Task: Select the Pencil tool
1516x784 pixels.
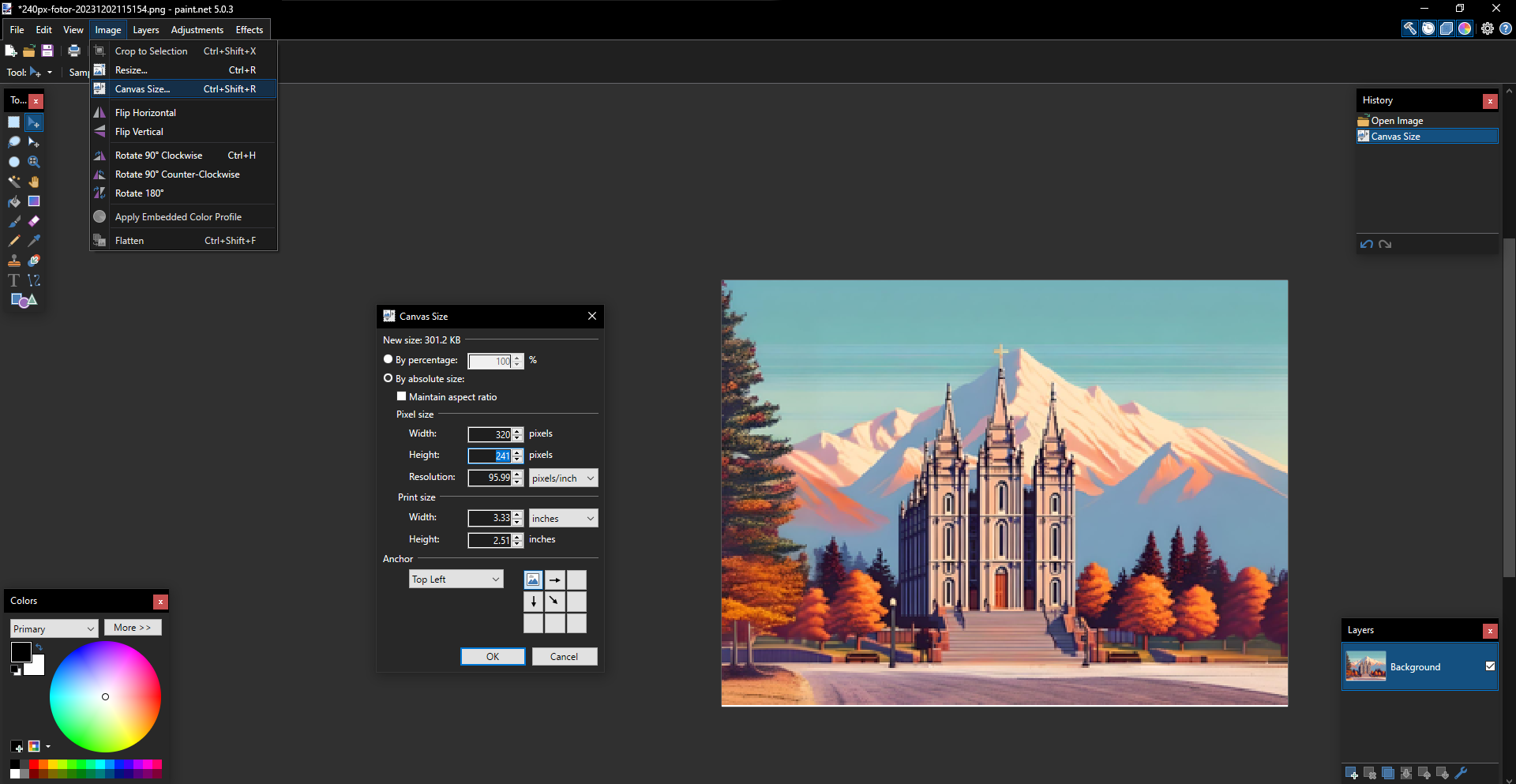Action: tap(14, 241)
